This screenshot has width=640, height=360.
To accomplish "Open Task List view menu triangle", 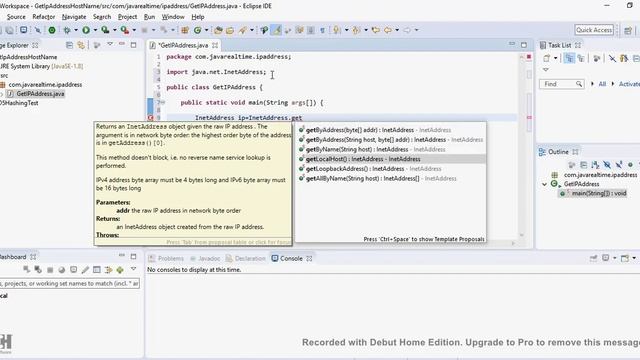I will point(546,70).
